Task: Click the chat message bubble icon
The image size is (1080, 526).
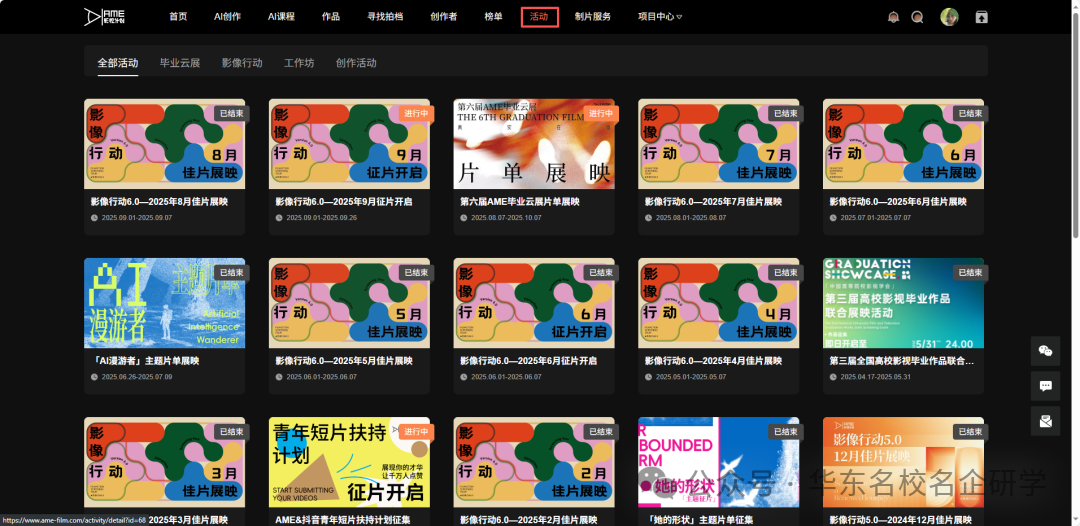Action: click(1045, 386)
